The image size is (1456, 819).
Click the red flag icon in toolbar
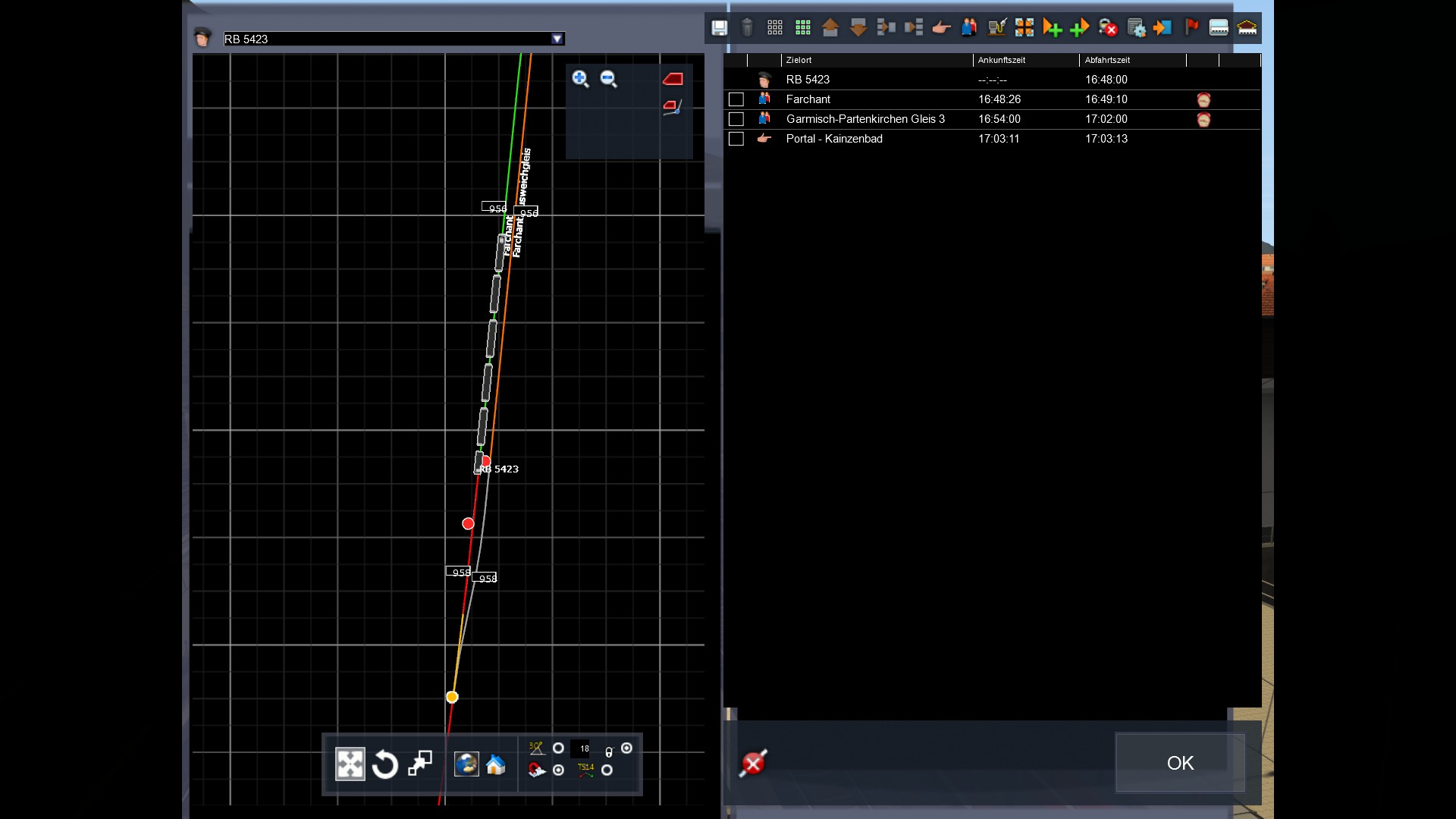click(x=1191, y=28)
